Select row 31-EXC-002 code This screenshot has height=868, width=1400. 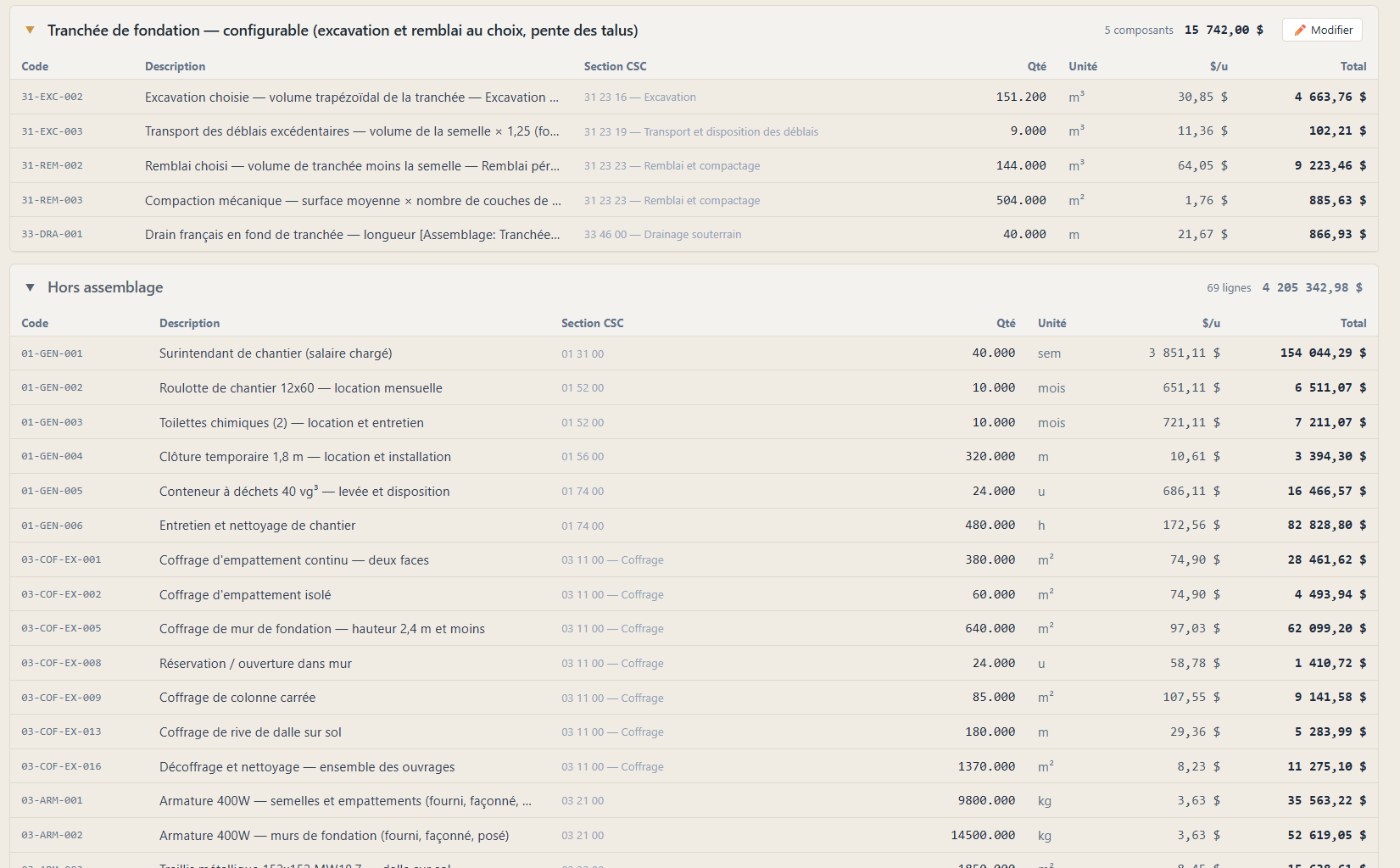pyautogui.click(x=52, y=97)
